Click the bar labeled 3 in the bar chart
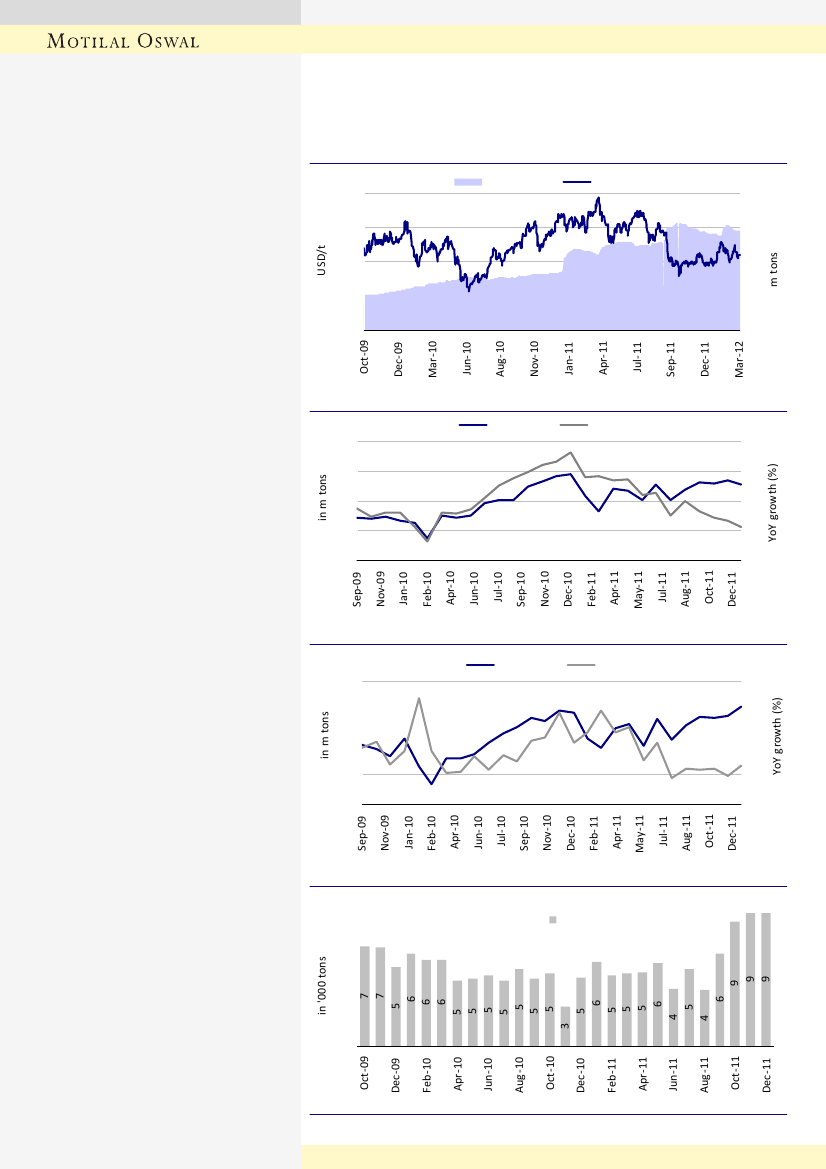826x1169 pixels. (565, 1027)
